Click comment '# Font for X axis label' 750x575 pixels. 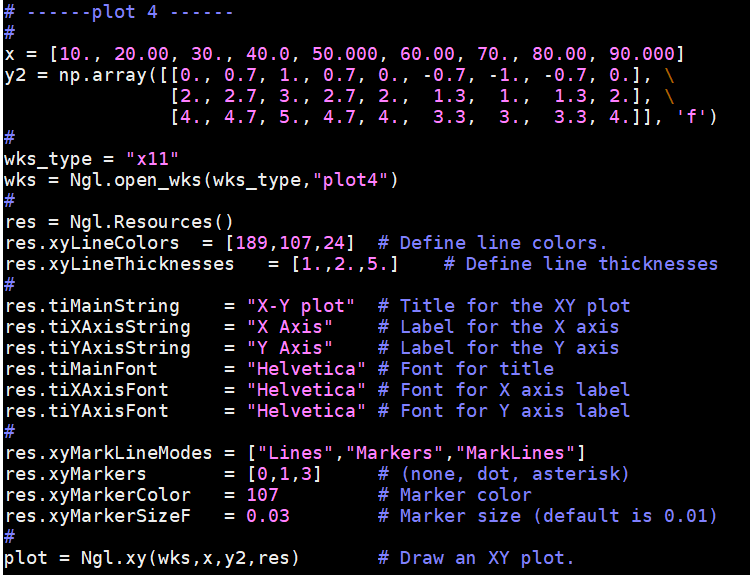tap(504, 390)
